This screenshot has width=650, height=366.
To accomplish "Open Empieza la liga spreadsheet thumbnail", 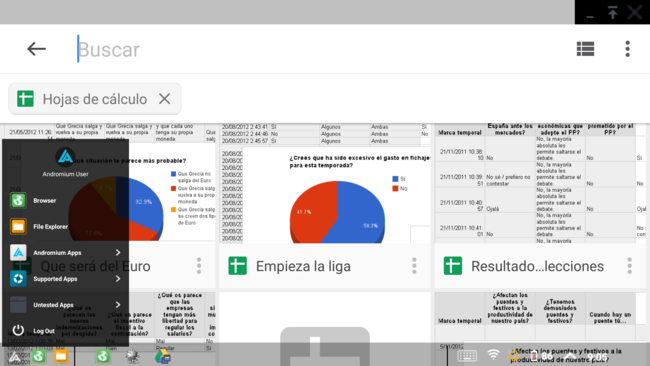I will pos(325,183).
